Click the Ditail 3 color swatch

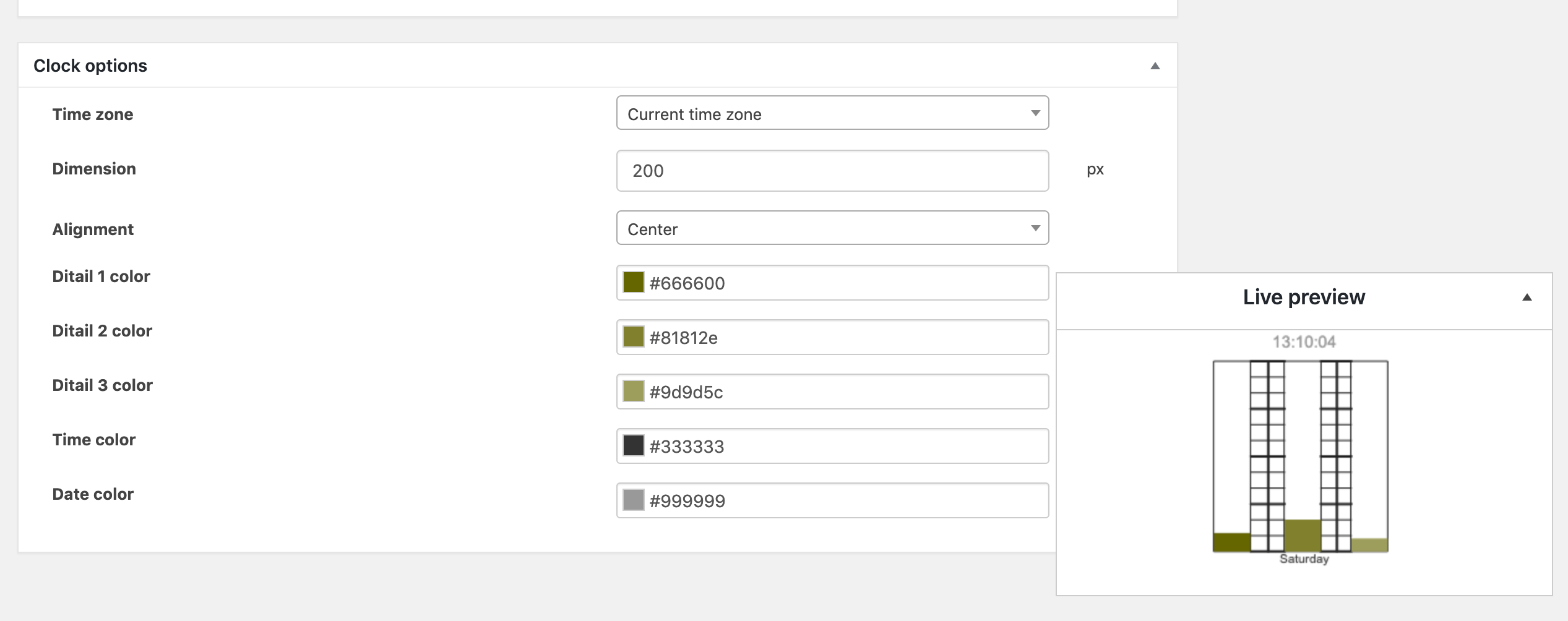(x=633, y=391)
